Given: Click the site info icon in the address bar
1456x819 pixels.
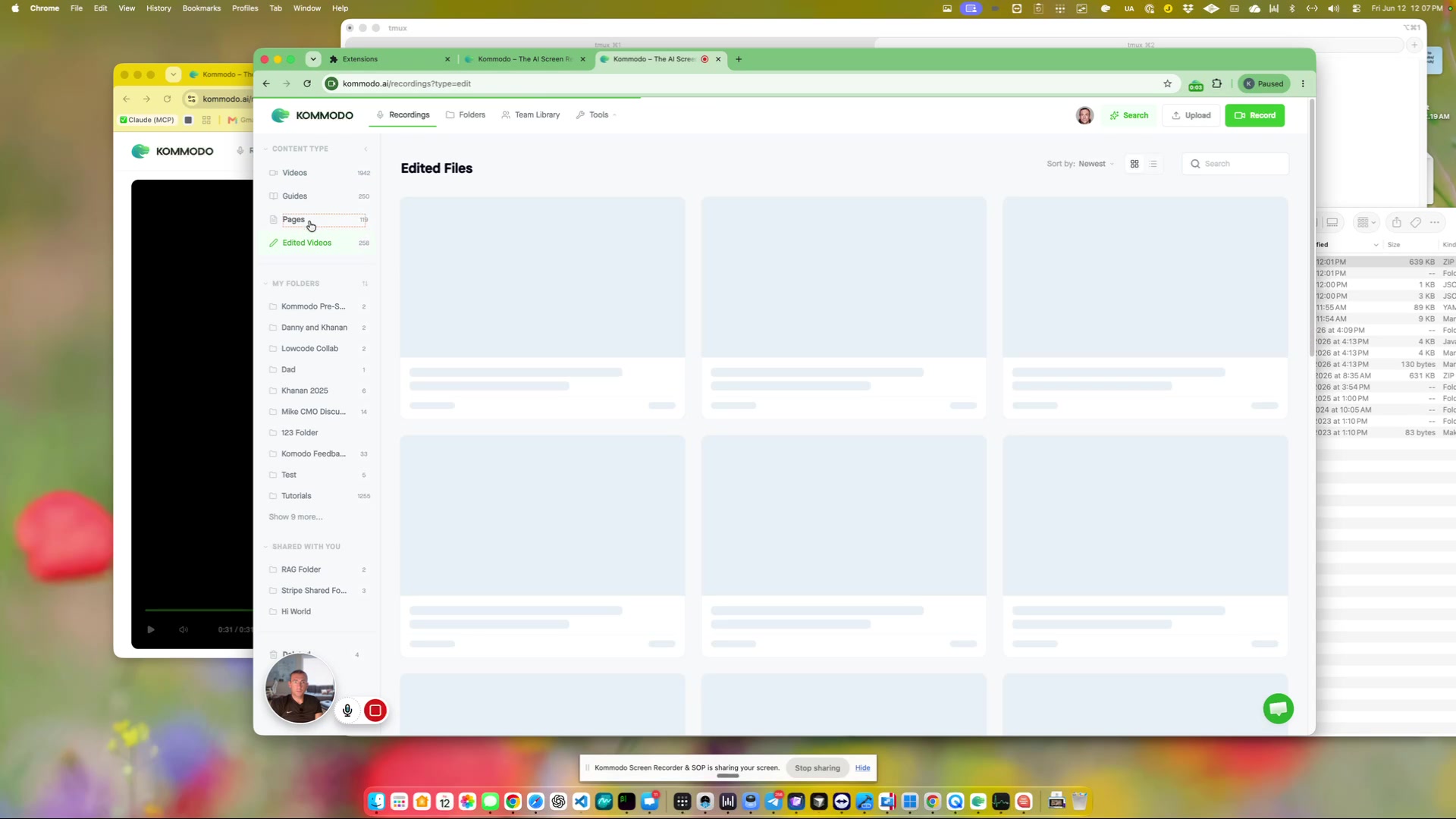Looking at the screenshot, I should pyautogui.click(x=331, y=83).
